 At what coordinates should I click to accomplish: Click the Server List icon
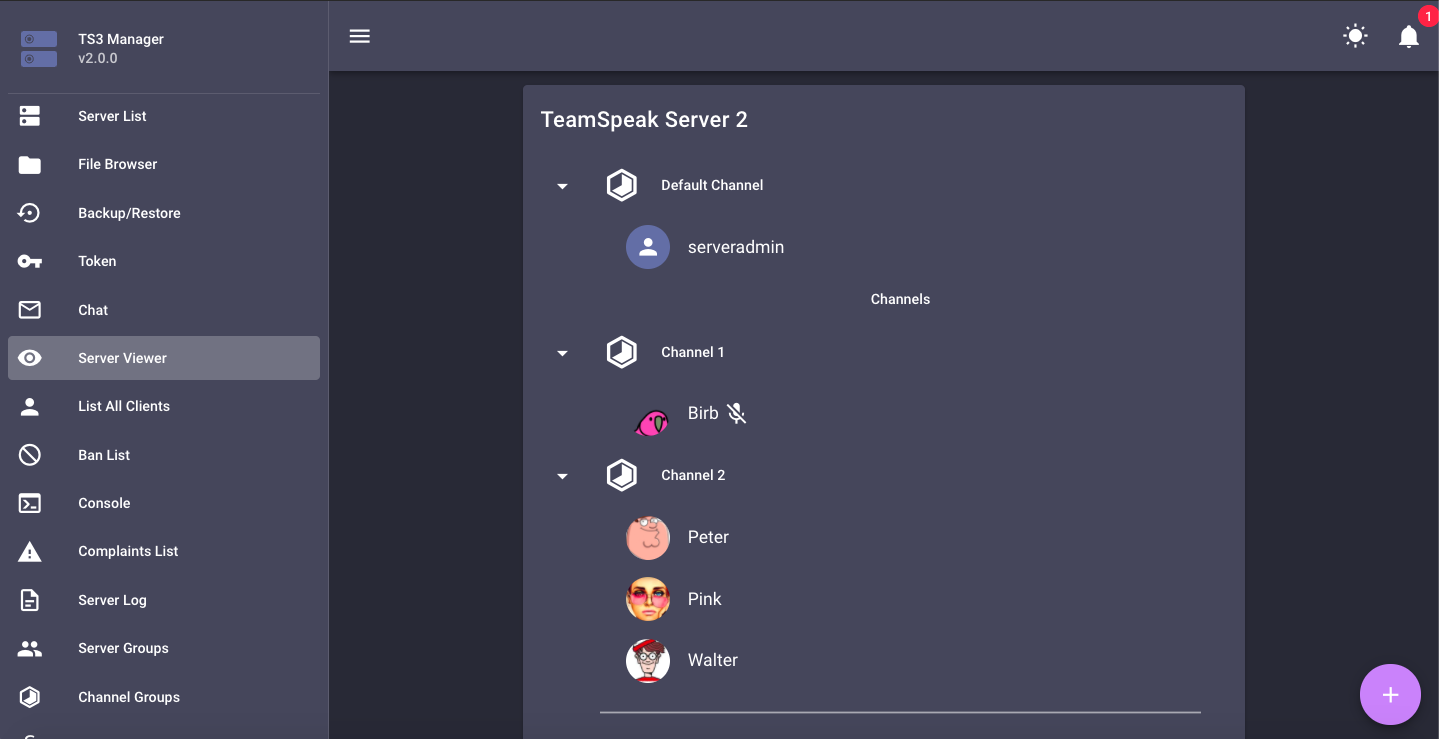pos(30,116)
